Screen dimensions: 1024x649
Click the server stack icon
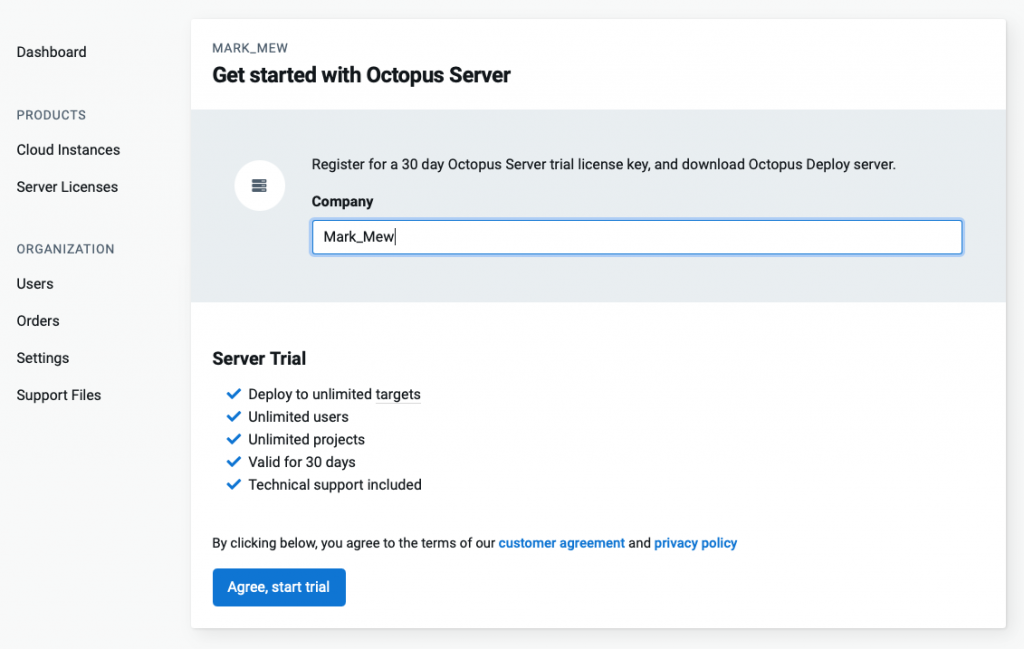[x=259, y=185]
